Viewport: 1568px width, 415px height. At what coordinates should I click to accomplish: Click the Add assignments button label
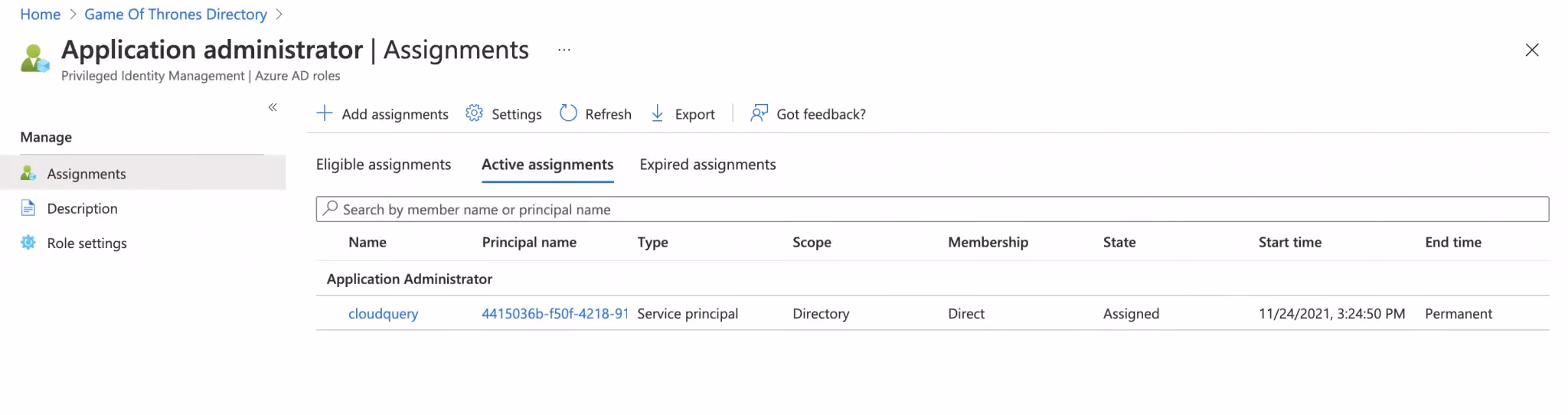click(395, 114)
